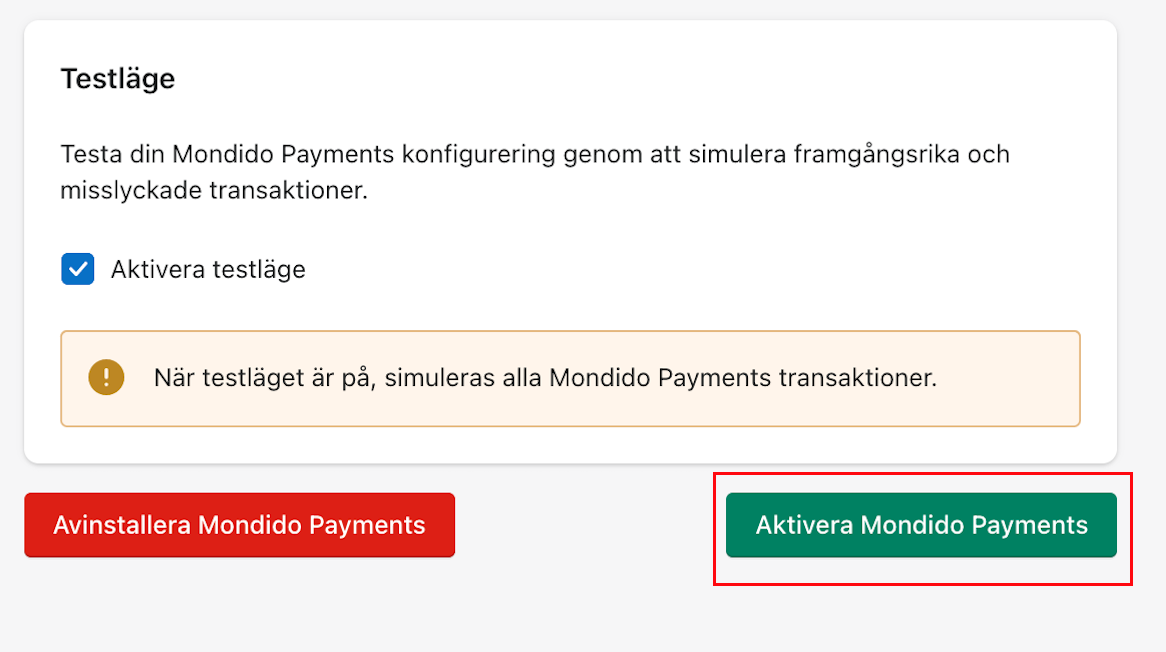The width and height of the screenshot is (1166, 652).
Task: Disable test mode via the checkbox
Action: (77, 269)
